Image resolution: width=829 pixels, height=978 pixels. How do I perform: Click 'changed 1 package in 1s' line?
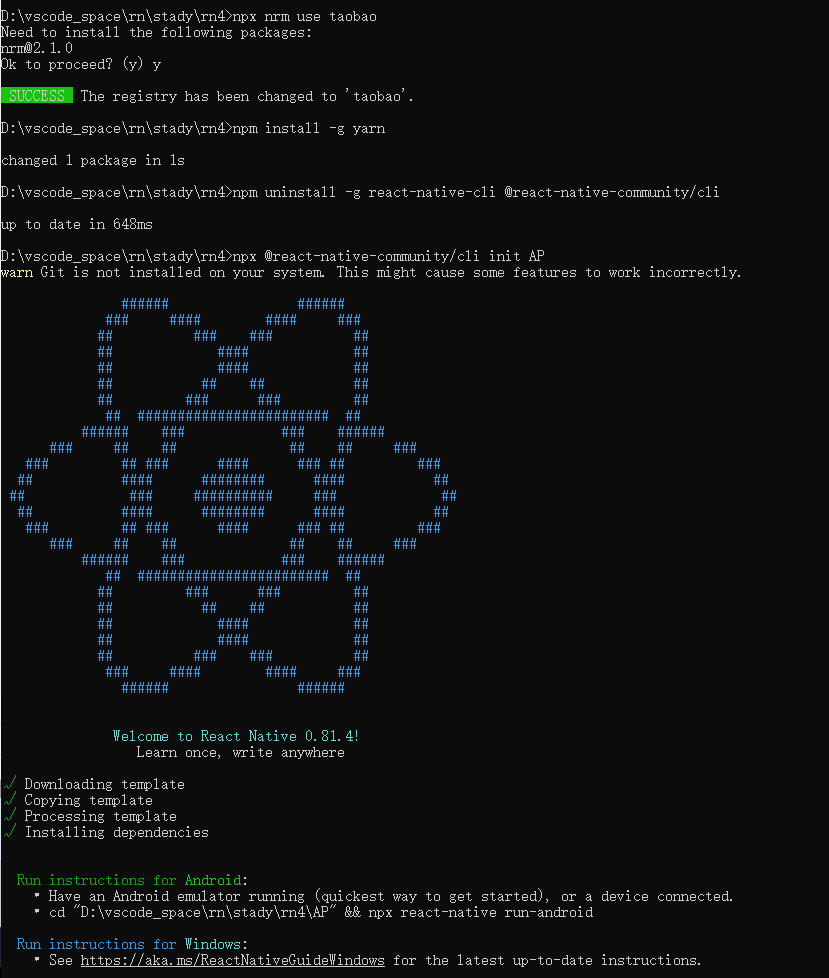93,161
